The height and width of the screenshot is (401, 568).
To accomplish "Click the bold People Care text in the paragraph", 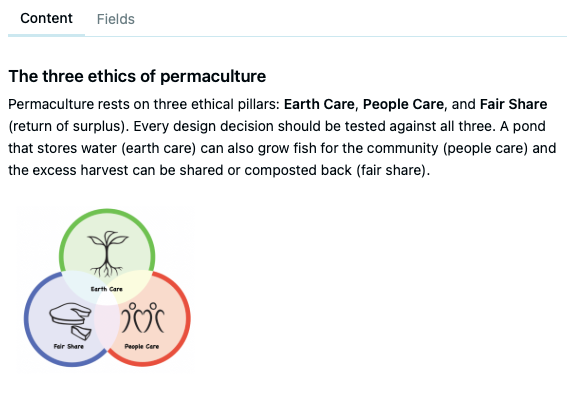I will click(x=403, y=104).
